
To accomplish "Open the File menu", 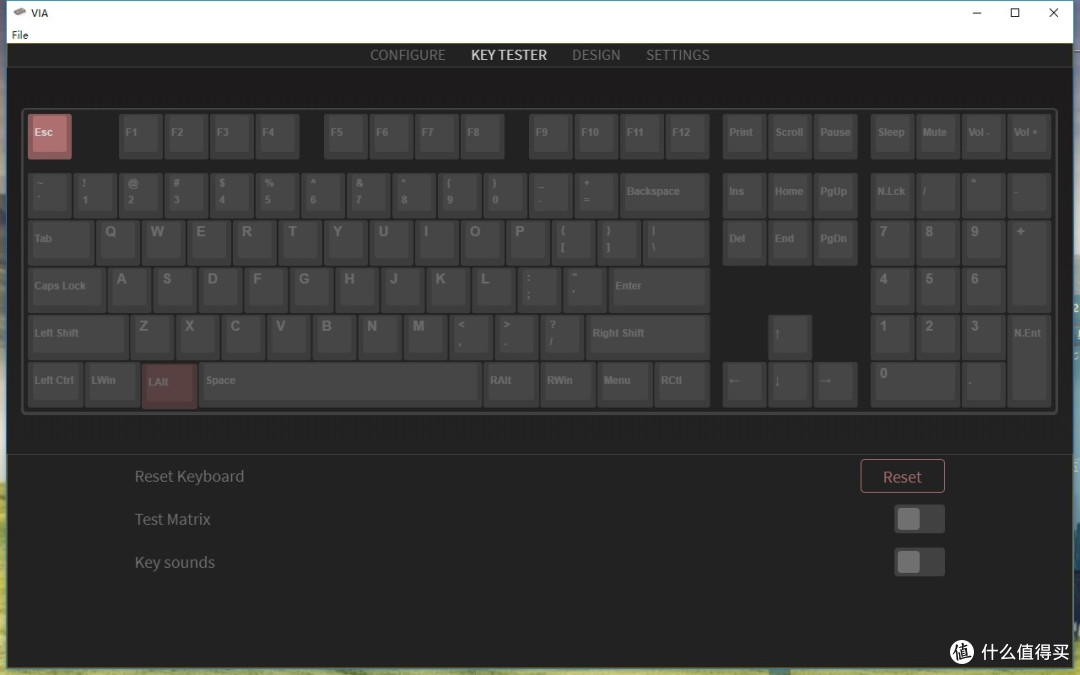I will coord(20,35).
